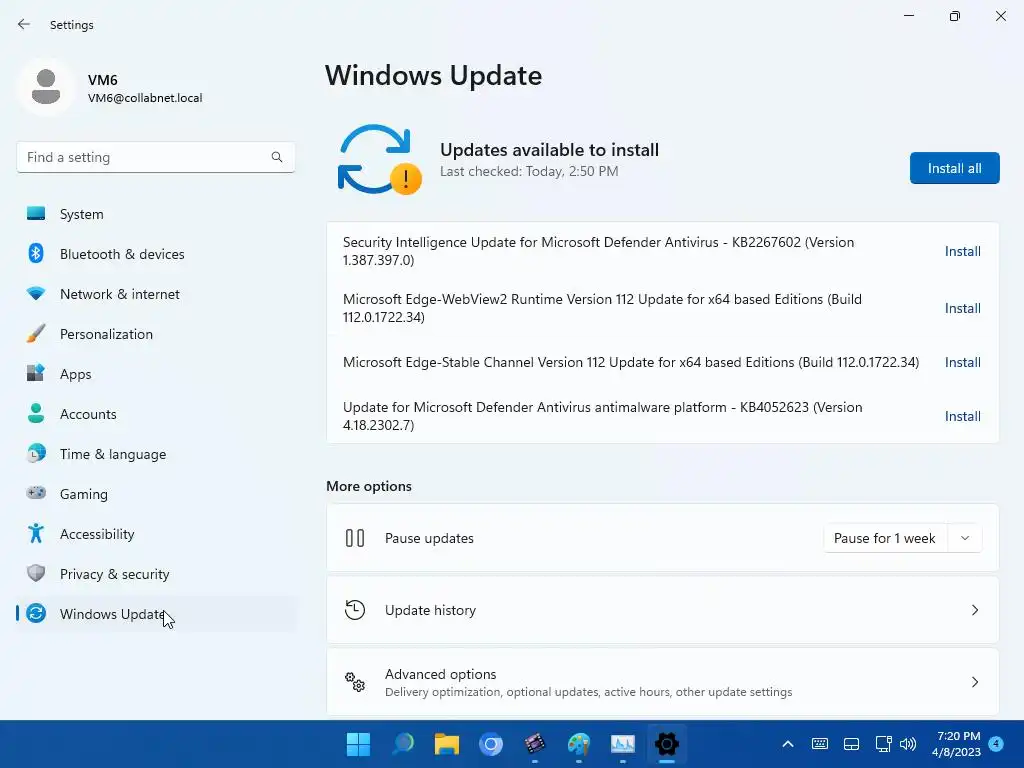Viewport: 1024px width, 768px height.
Task: Select Windows Update in sidebar
Action: click(x=155, y=613)
